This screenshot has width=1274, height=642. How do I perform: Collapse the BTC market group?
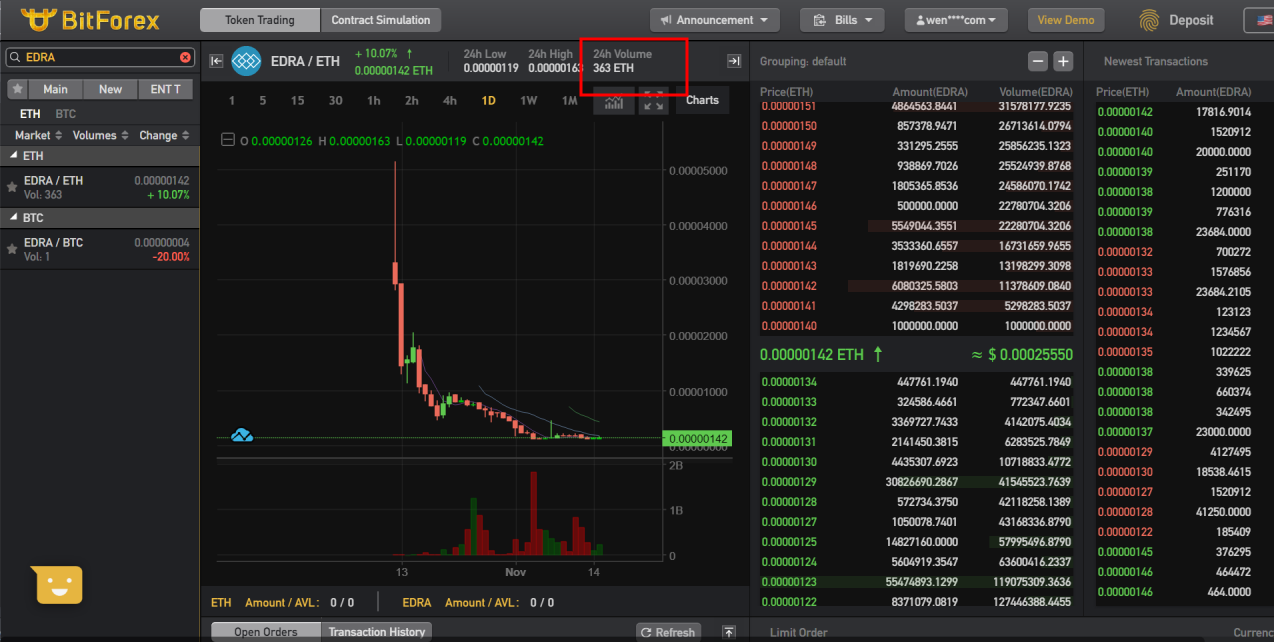point(100,218)
